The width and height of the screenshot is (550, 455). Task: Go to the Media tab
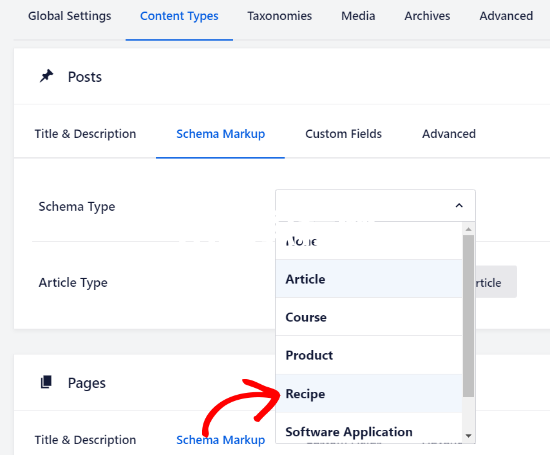(x=358, y=16)
